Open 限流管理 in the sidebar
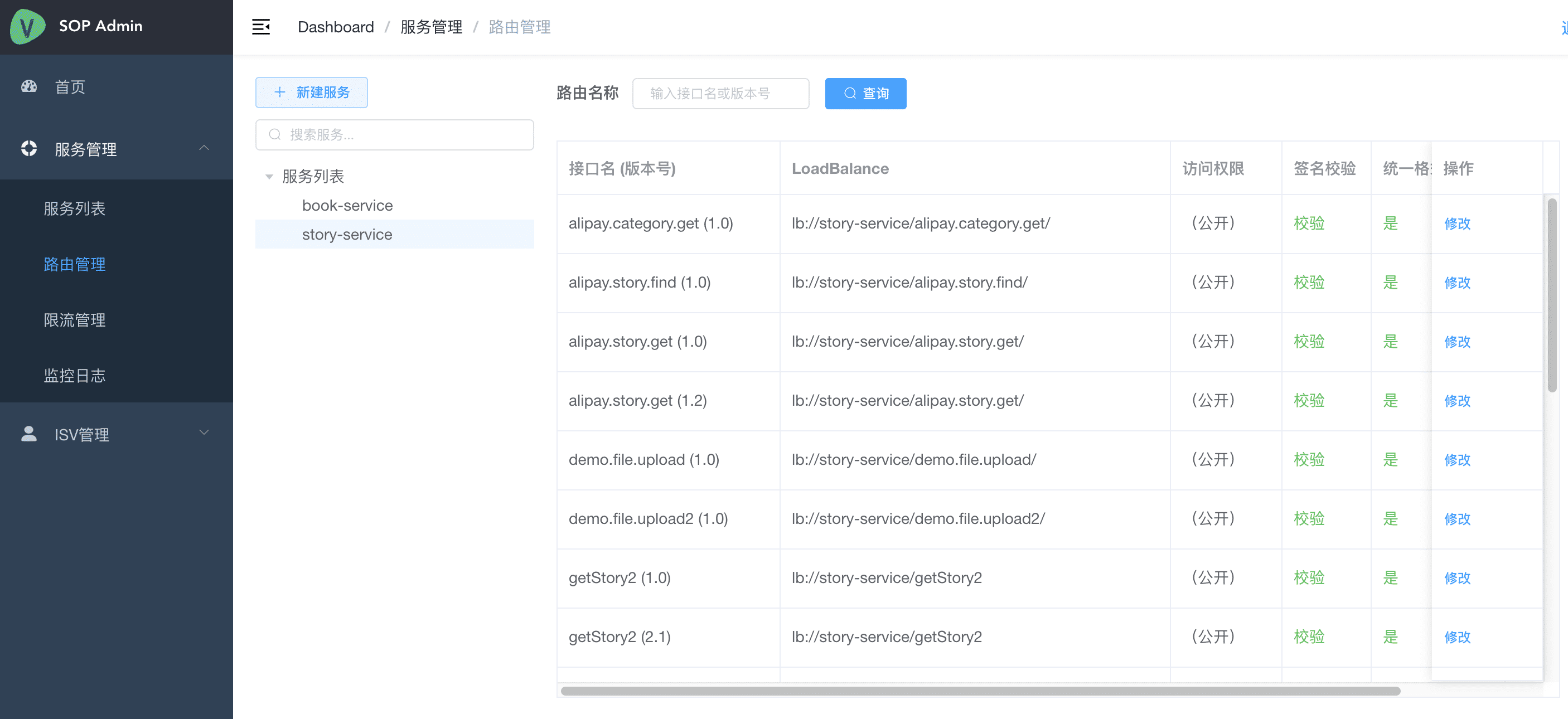Screen dimensions: 1568x719 coord(74,320)
